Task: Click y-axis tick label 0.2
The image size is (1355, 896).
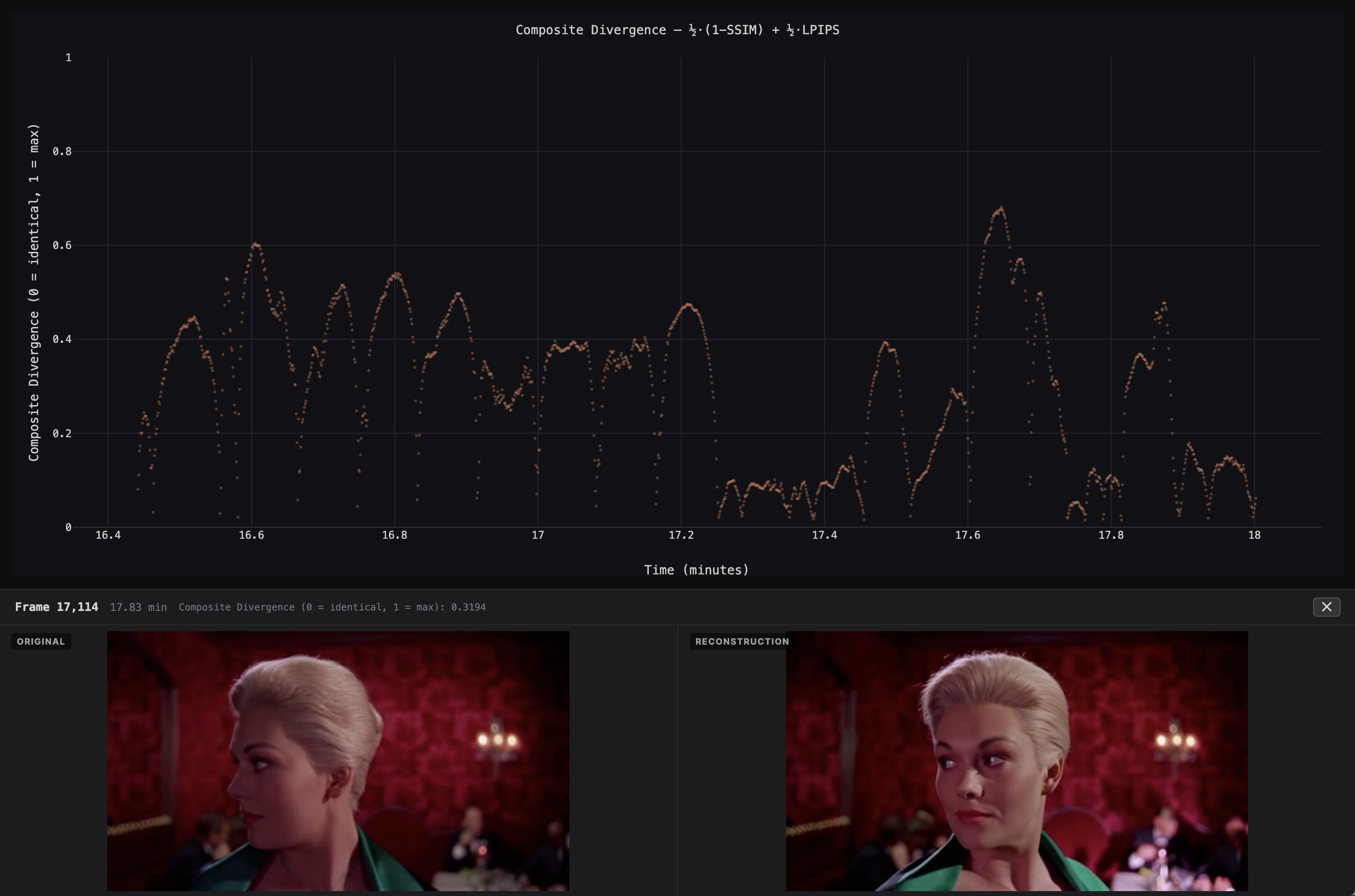Action: (62, 433)
